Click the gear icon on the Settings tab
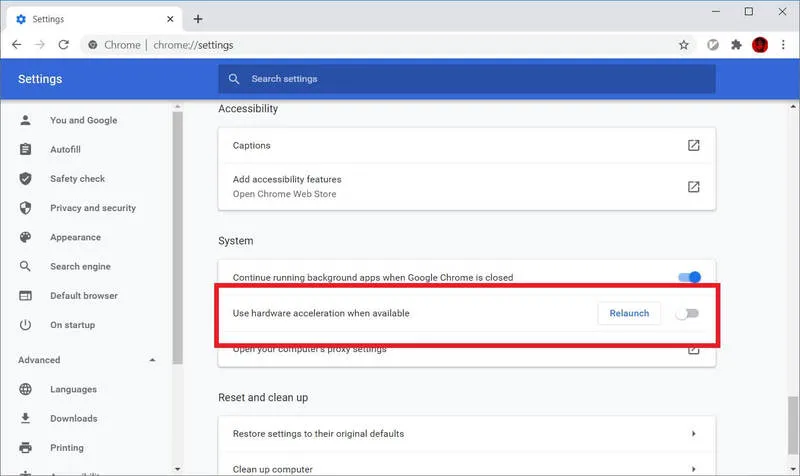Image resolution: width=800 pixels, height=476 pixels. [21, 19]
